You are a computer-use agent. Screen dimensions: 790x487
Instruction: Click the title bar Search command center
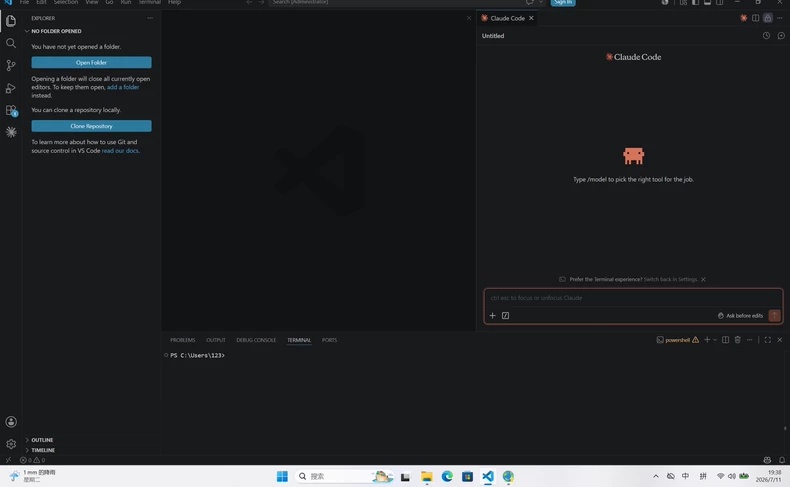[396, 3]
